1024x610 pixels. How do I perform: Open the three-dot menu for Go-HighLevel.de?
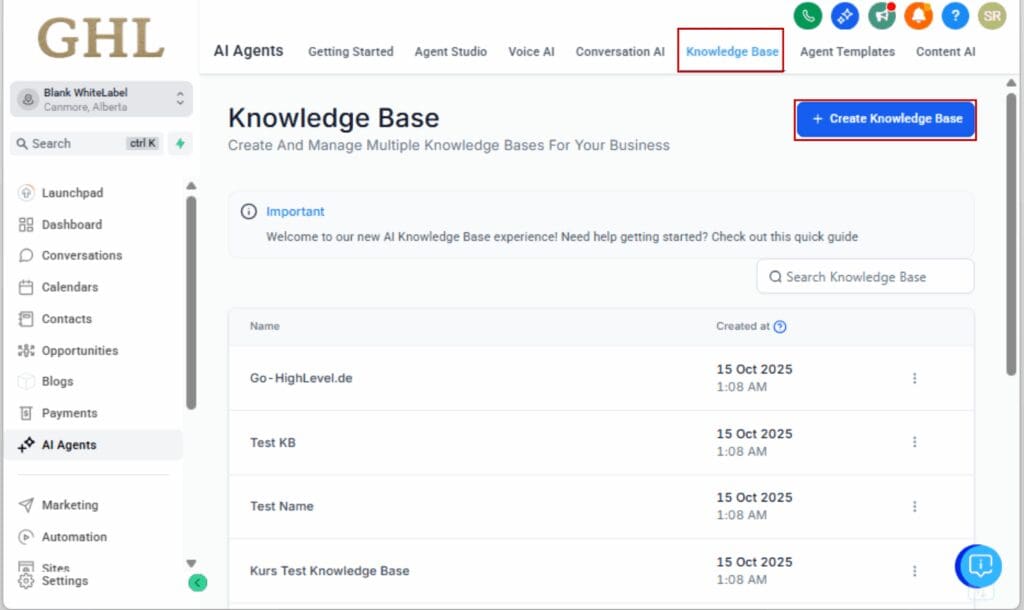(x=914, y=378)
